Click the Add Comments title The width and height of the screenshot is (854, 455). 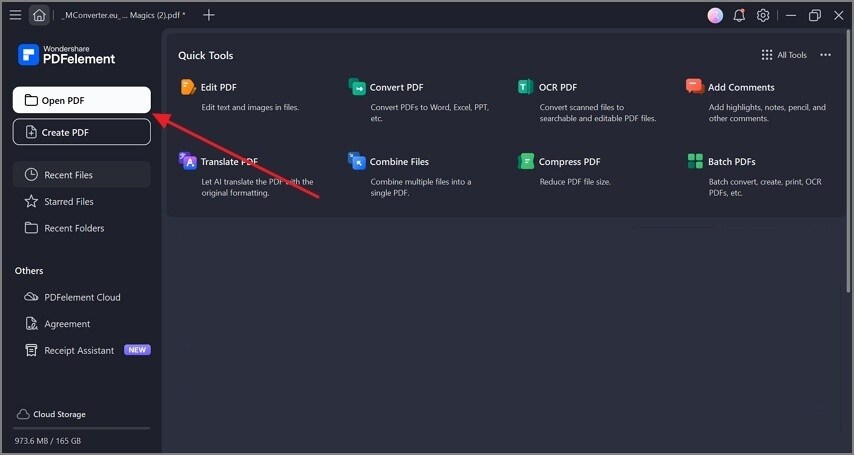coord(741,87)
